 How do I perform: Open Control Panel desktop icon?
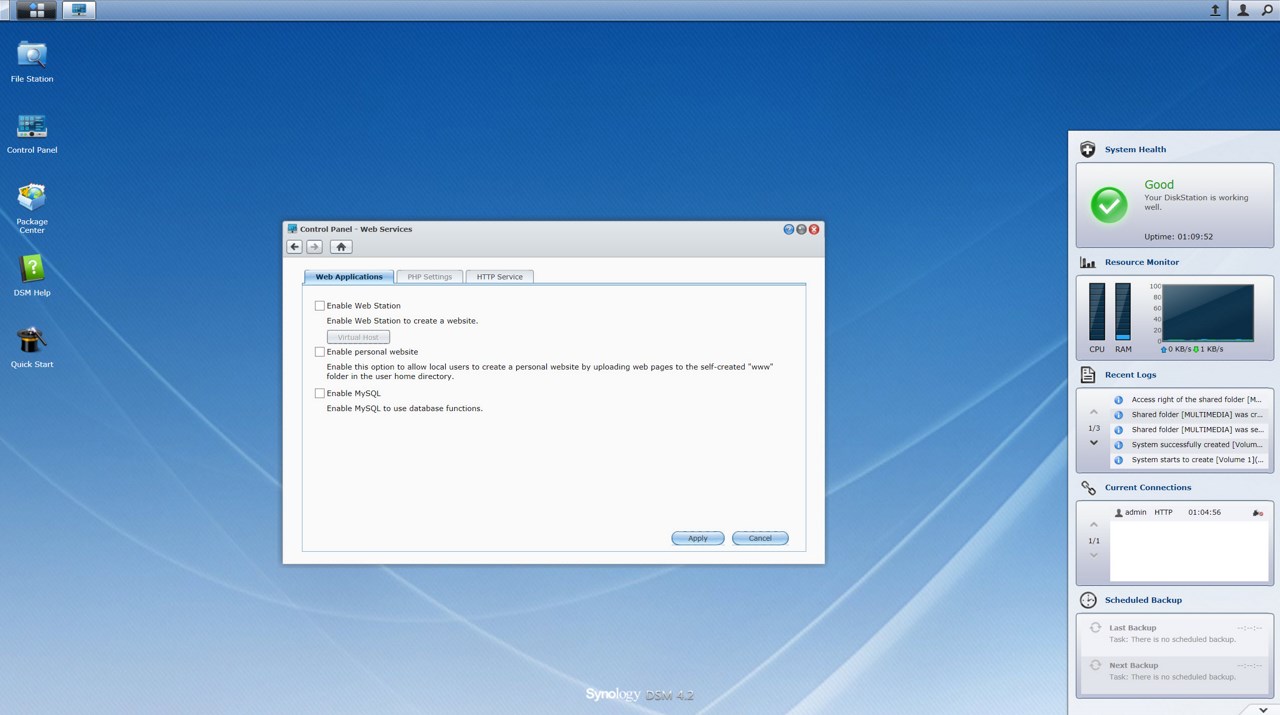(x=32, y=134)
